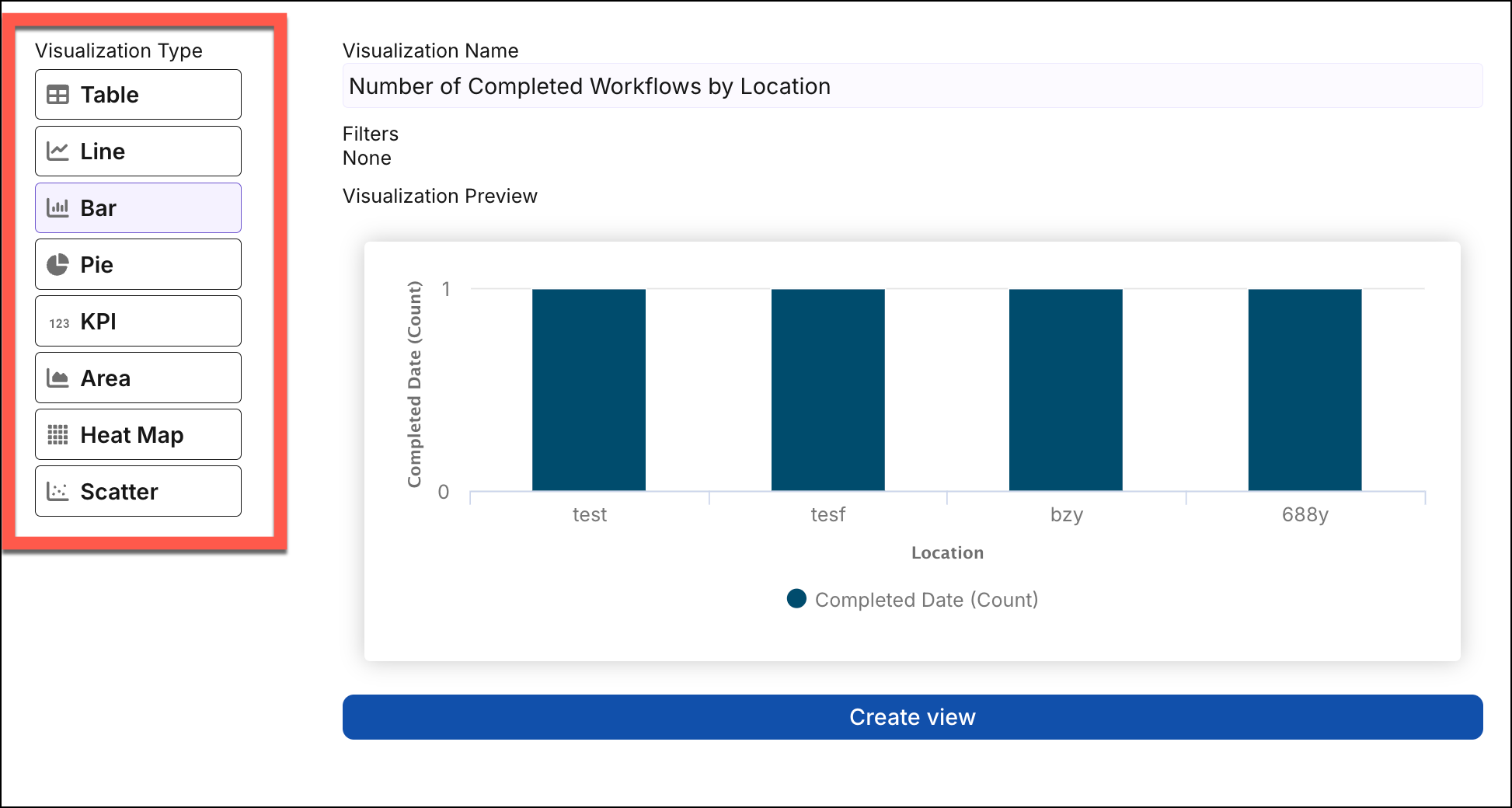
Task: Click the bar above 'test' location
Action: click(x=589, y=390)
